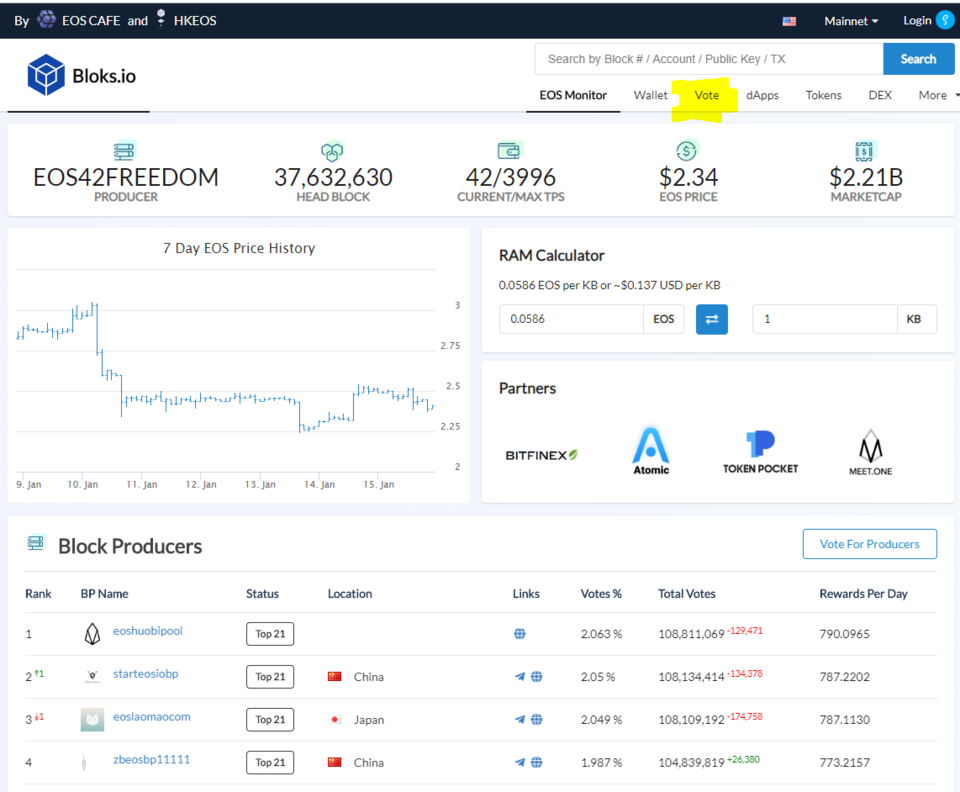This screenshot has width=960, height=792.
Task: Select the EOS Monitor tab
Action: point(573,95)
